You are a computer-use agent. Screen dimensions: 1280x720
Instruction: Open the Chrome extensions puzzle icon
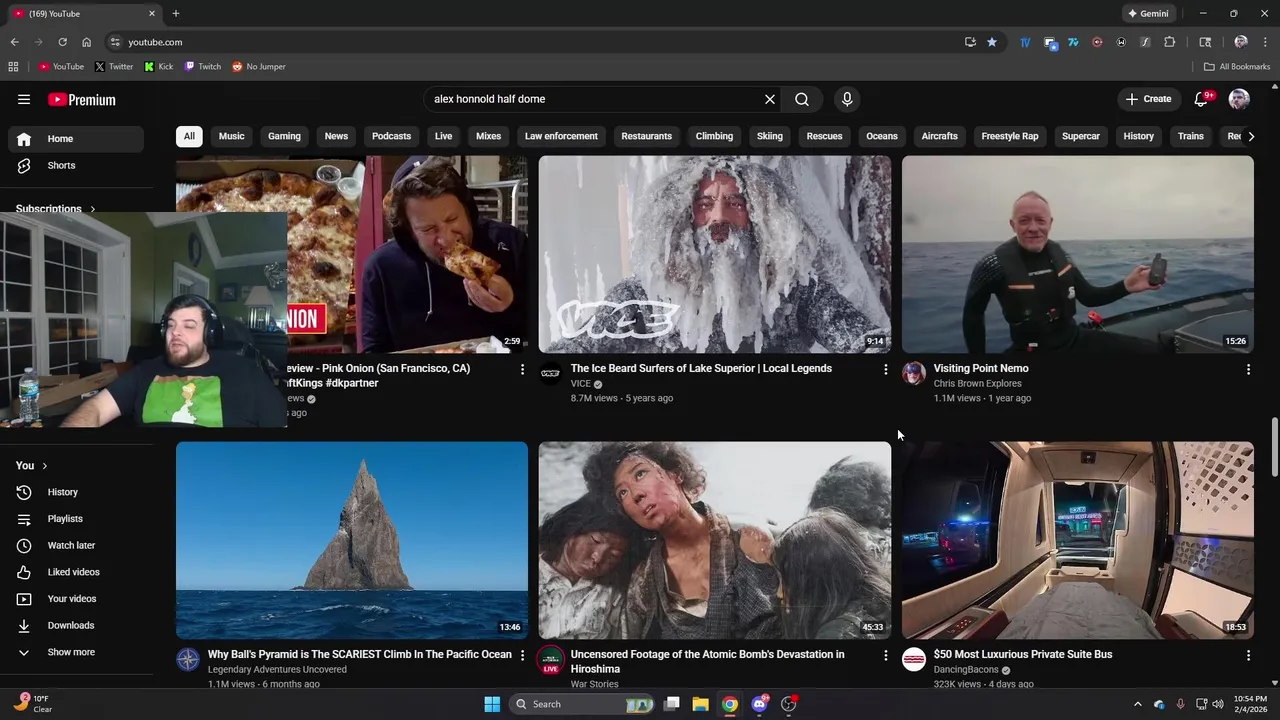[1170, 42]
